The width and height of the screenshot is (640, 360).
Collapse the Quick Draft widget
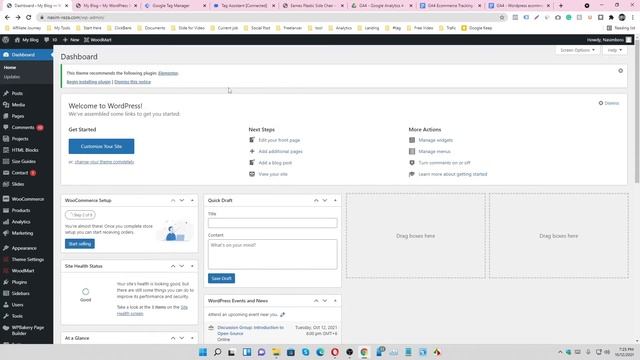pyautogui.click(x=335, y=200)
